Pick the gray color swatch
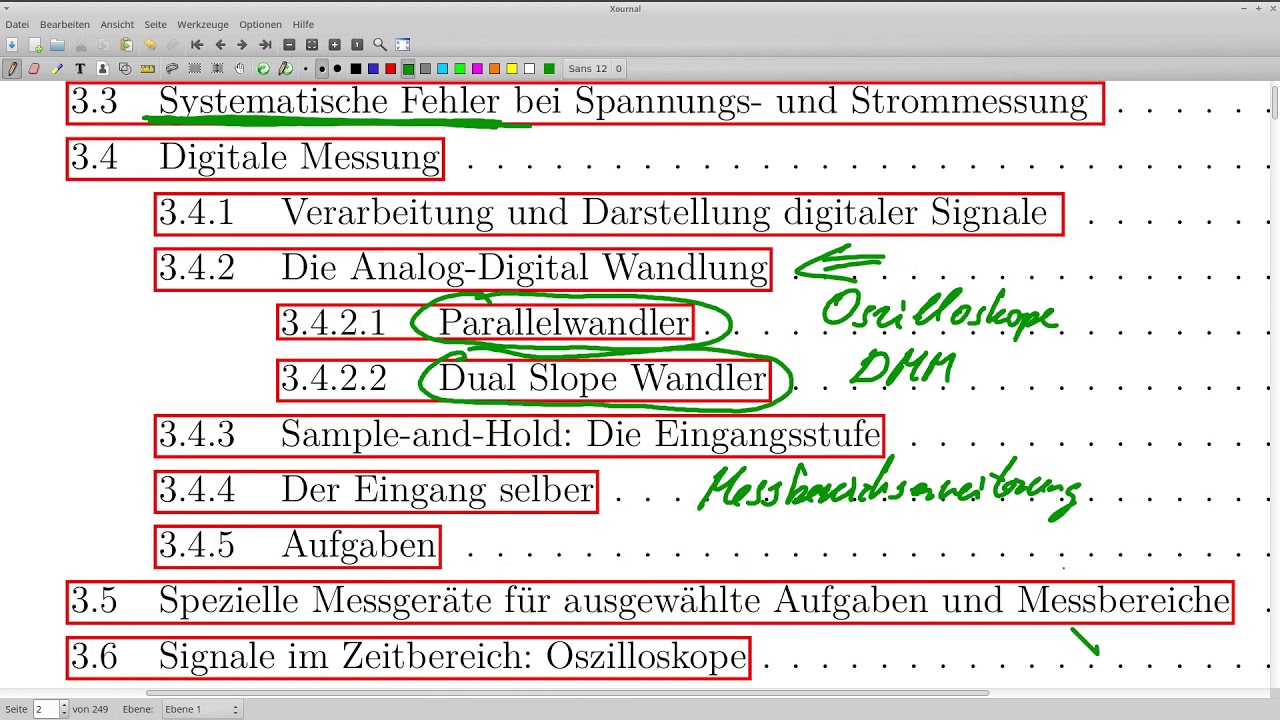This screenshot has height=720, width=1280. pos(425,69)
